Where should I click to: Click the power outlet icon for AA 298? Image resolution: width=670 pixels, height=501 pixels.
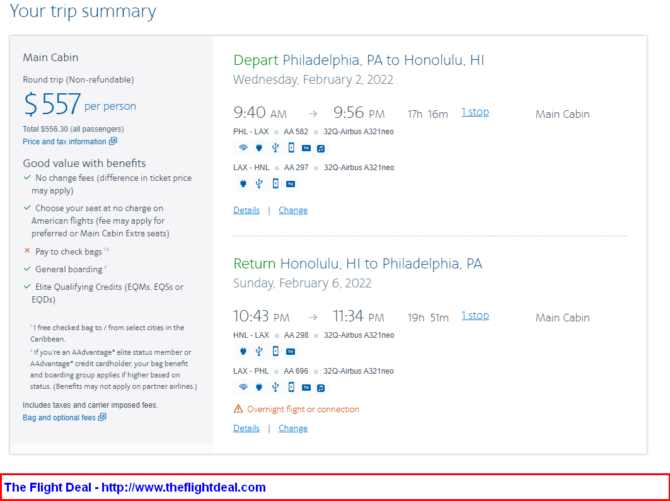tap(243, 351)
